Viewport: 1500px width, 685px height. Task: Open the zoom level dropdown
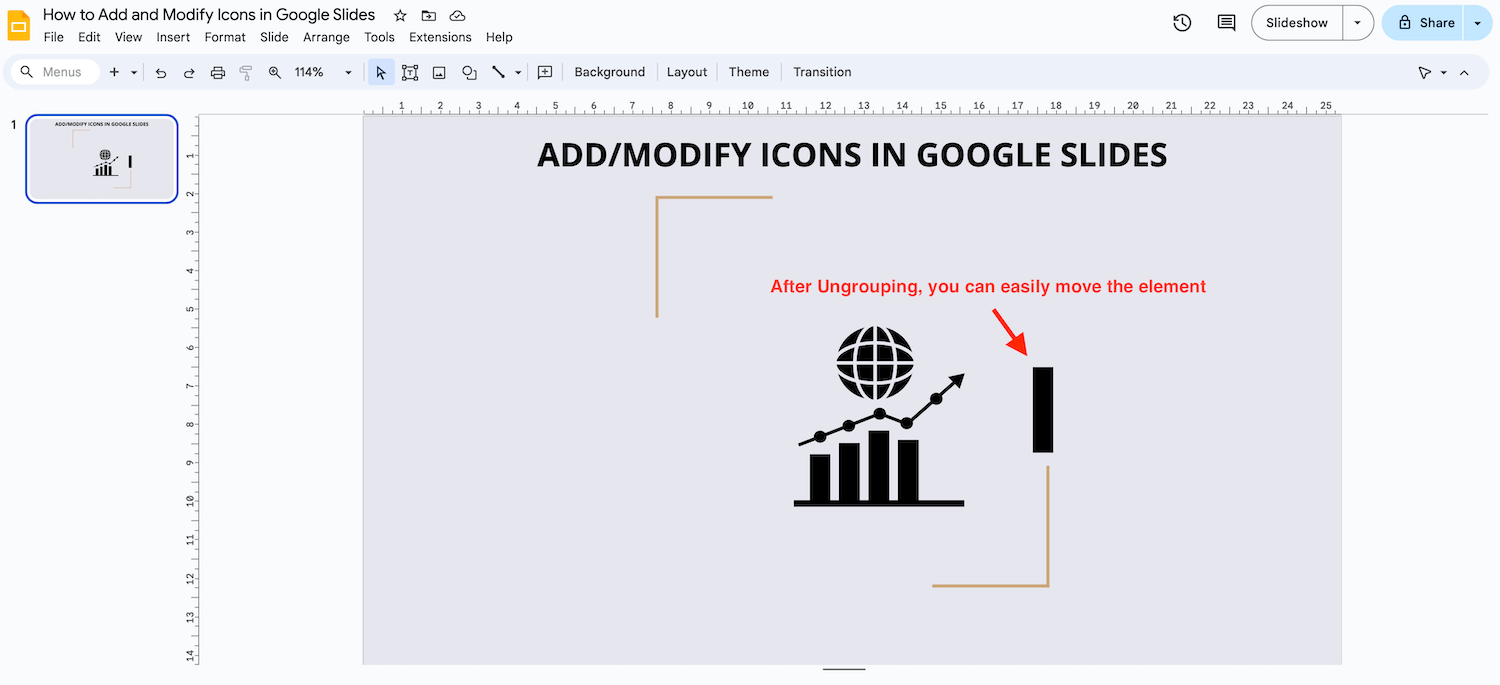348,73
